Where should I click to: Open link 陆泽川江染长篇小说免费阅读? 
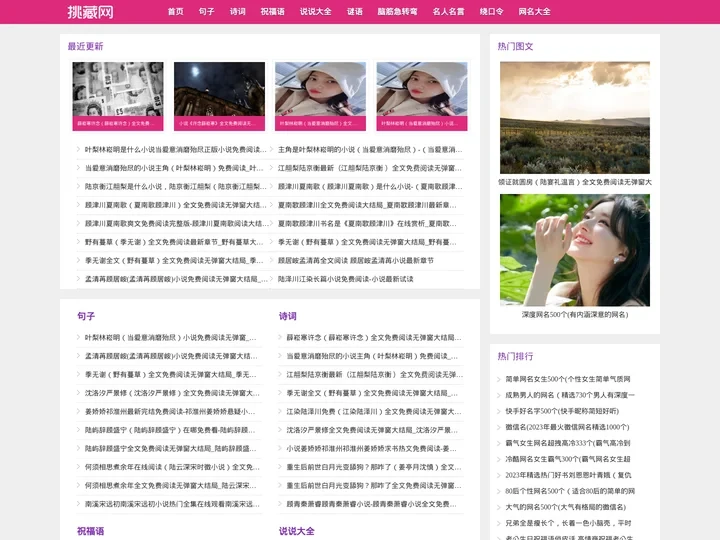[x=345, y=279]
